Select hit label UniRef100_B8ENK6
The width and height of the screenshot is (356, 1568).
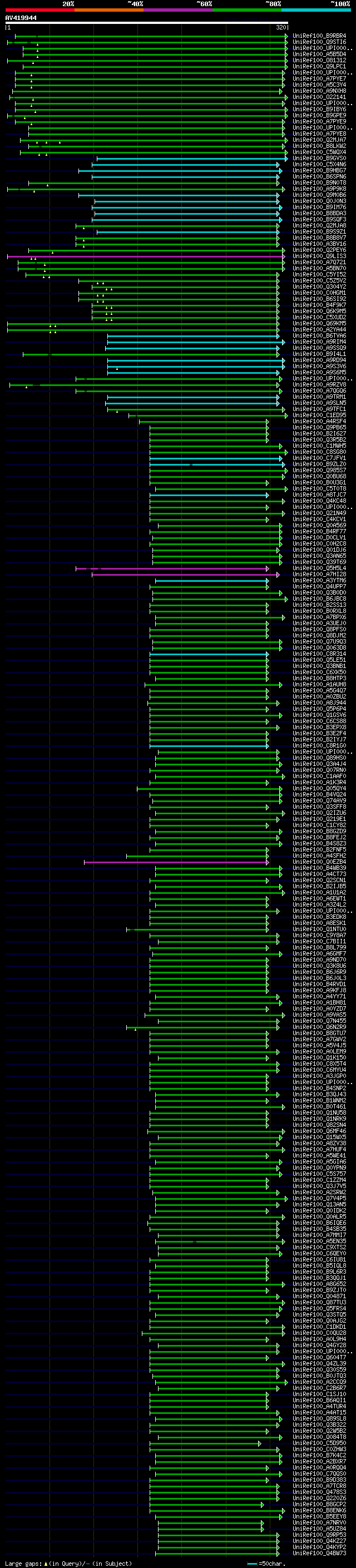click(x=319, y=1510)
